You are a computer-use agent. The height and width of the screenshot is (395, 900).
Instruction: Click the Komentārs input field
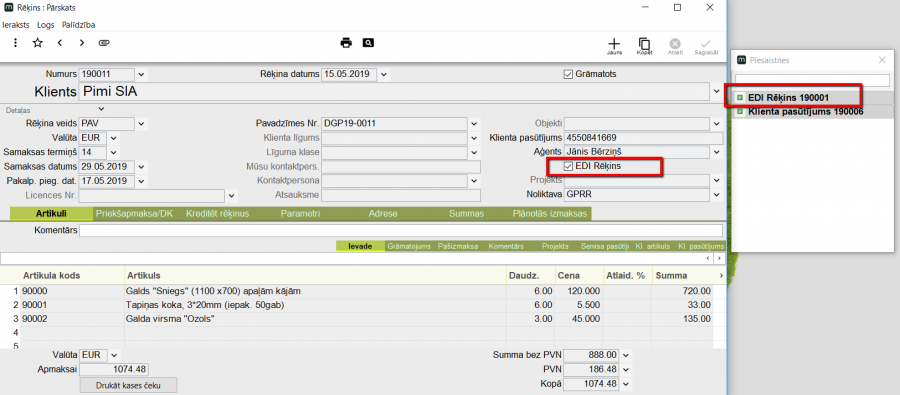pos(401,230)
